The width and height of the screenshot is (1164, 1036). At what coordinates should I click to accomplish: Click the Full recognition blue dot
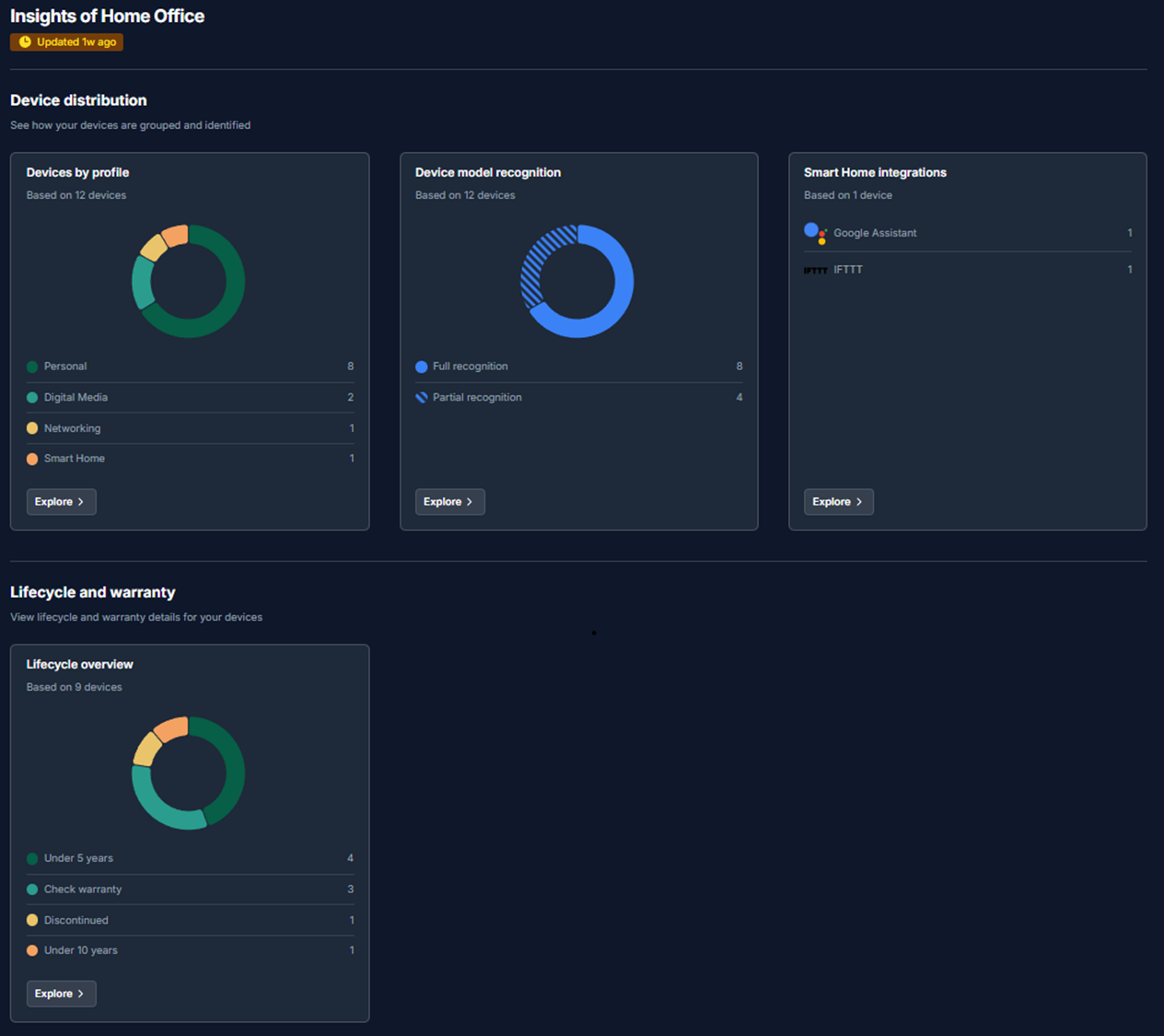[422, 367]
